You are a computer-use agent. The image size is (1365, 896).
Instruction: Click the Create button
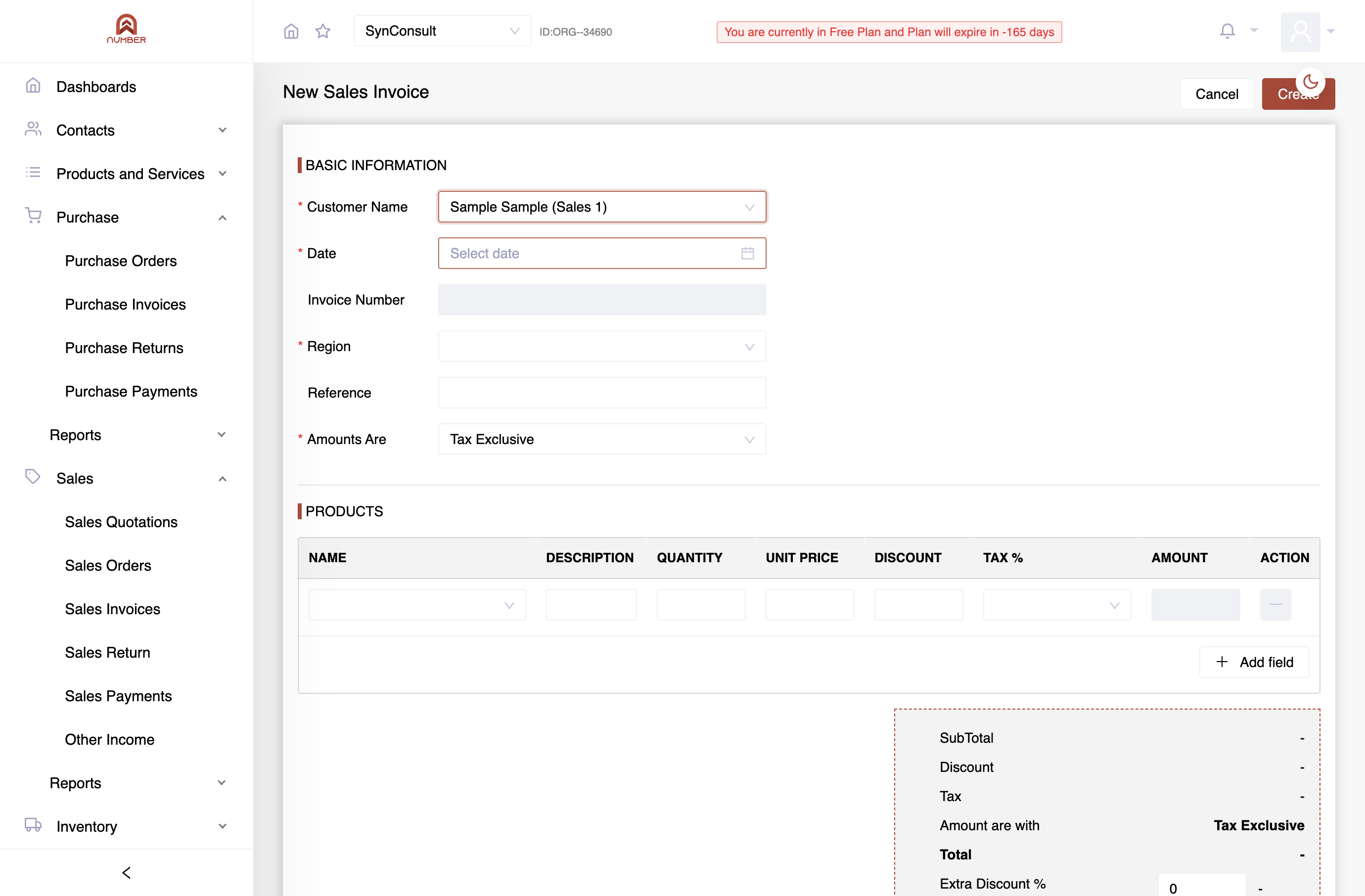click(x=1298, y=94)
